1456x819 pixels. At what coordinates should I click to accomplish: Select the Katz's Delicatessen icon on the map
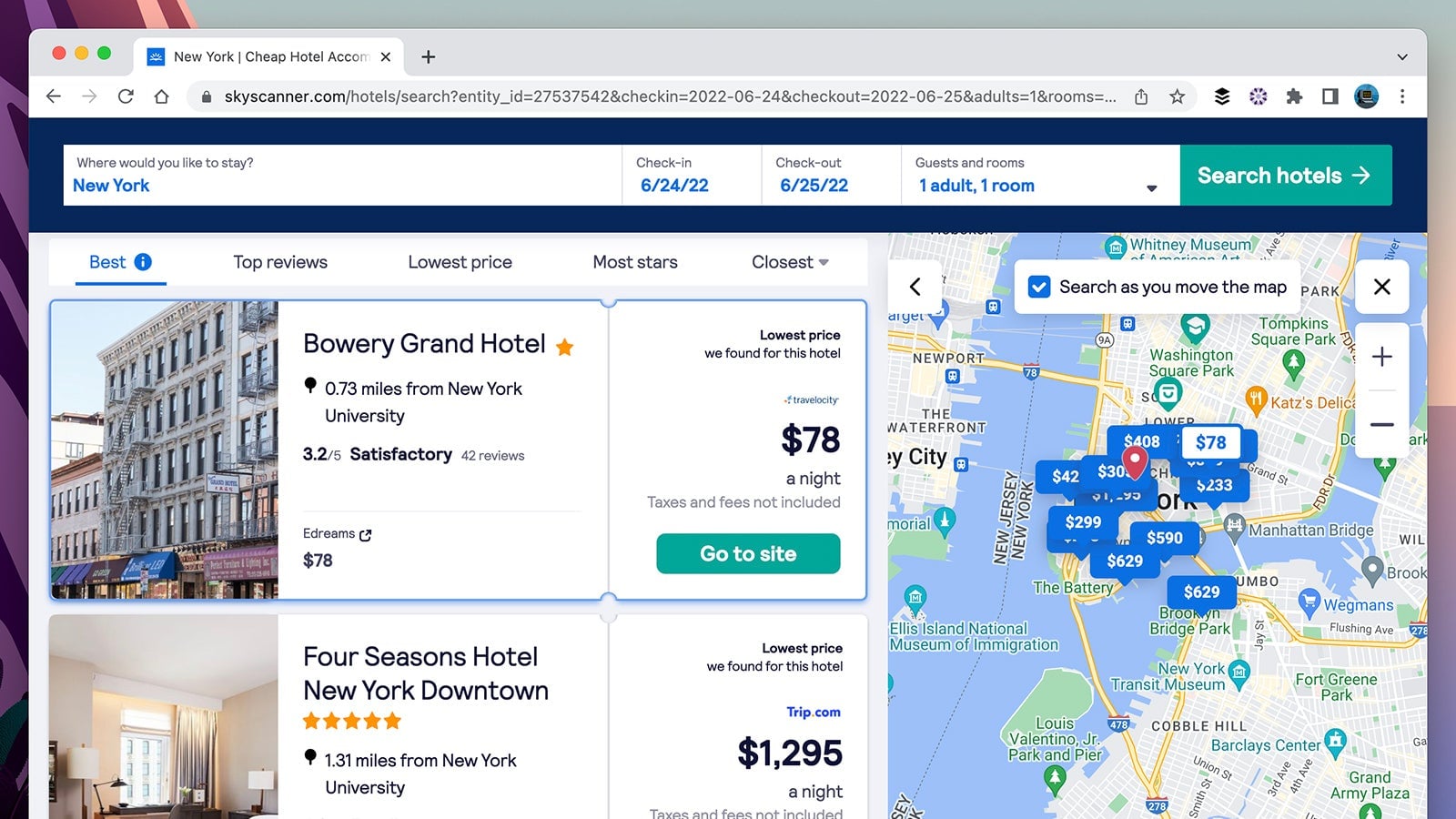tap(1259, 397)
